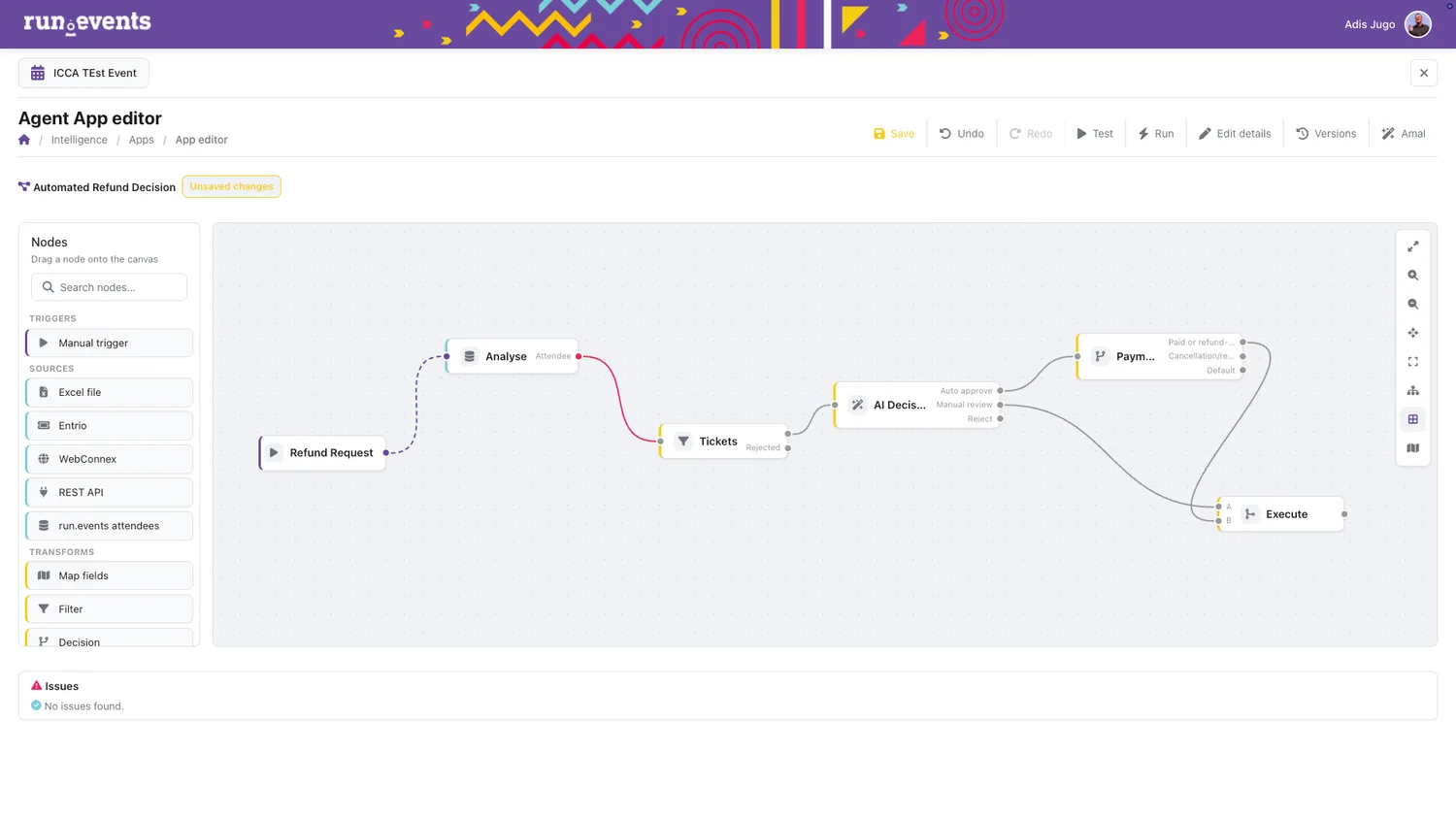Auto-arrange nodes with the hierarchy layout icon
1456x819 pixels.
1413,391
